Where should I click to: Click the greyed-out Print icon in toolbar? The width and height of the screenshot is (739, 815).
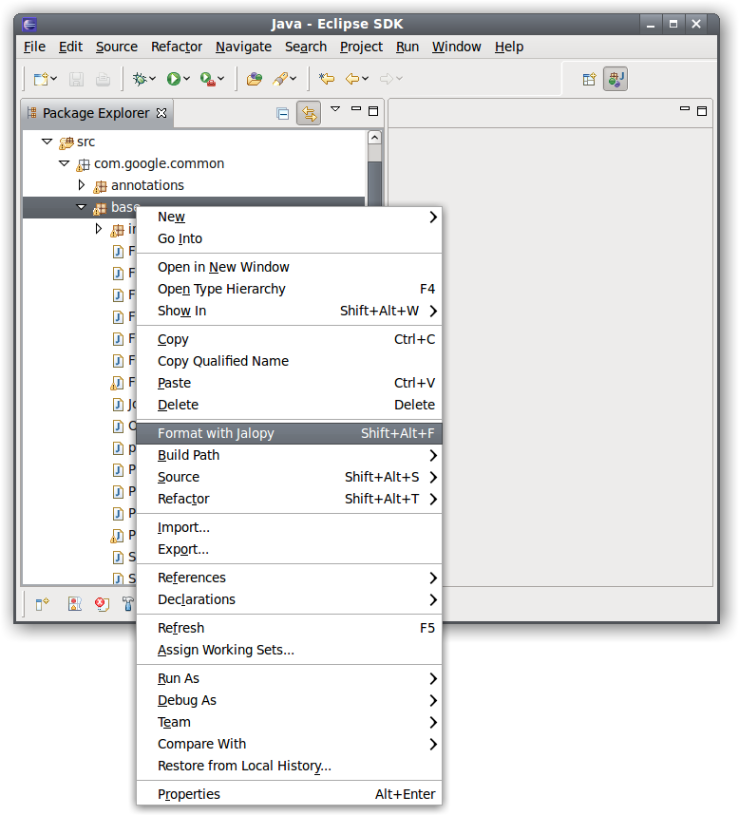103,79
